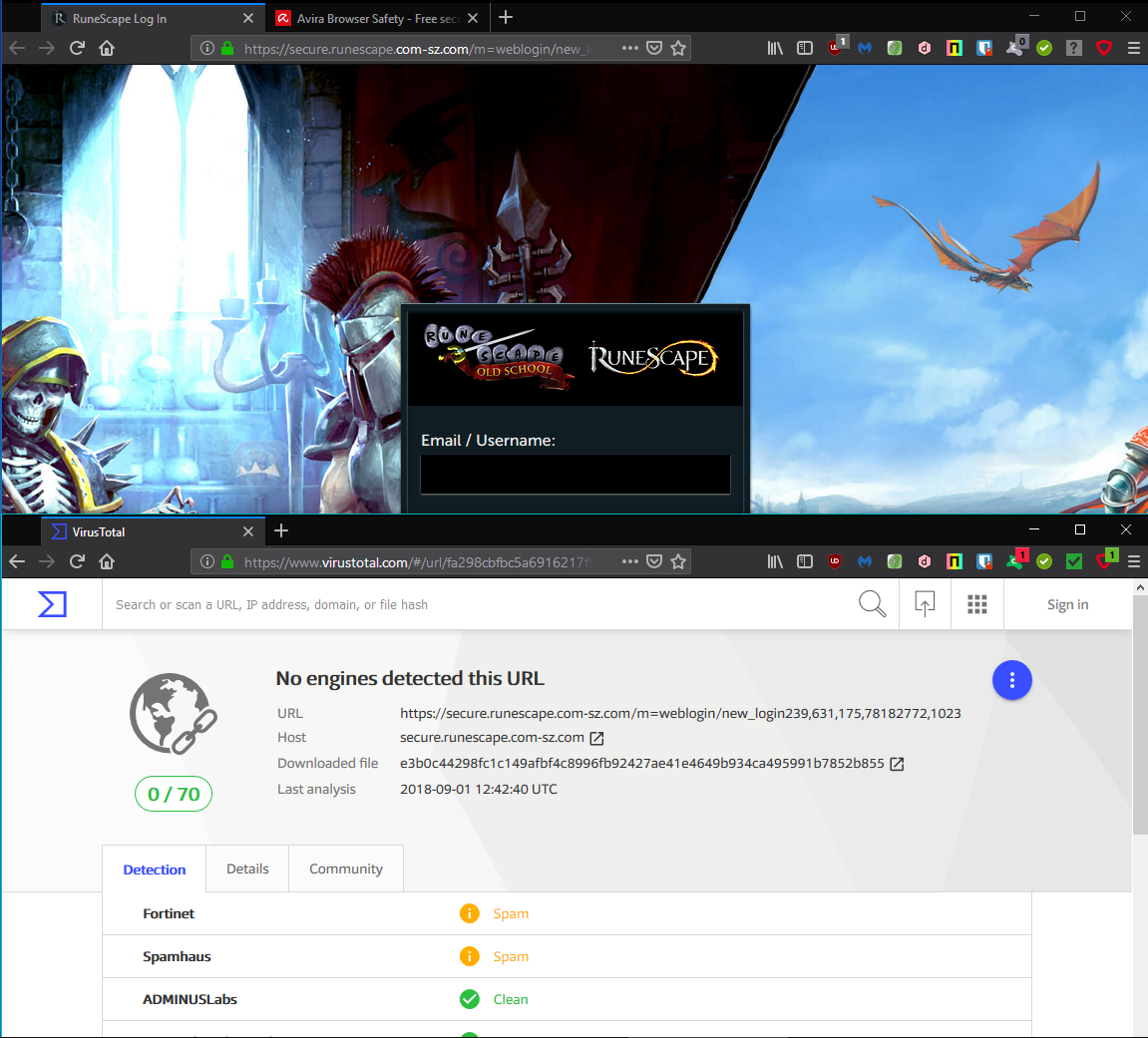Open uBlock Origin in VirusTotal window
1148x1038 pixels.
coord(835,561)
